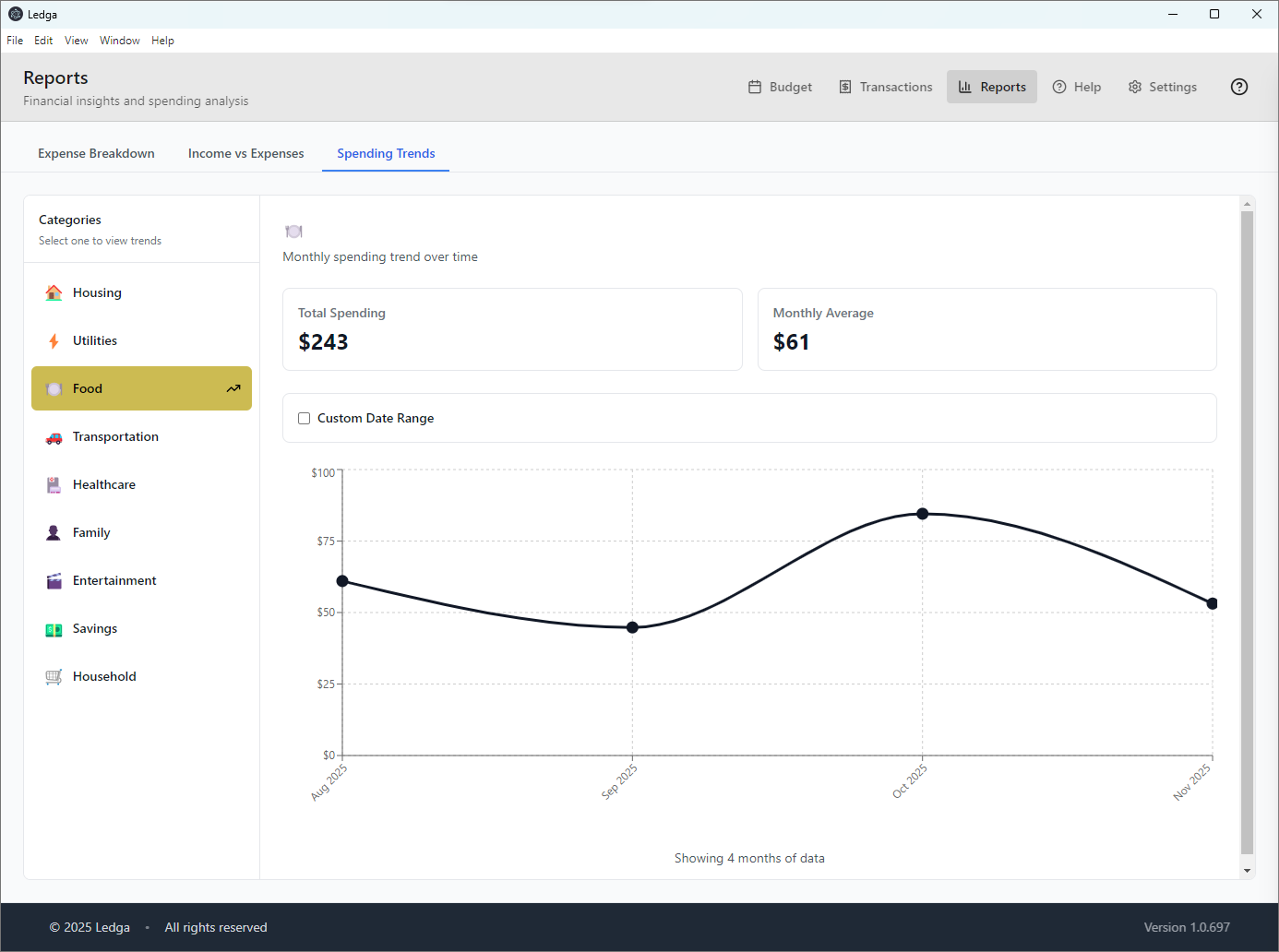This screenshot has height=952, width=1279.
Task: Click the Entertainment clapperboard icon
Action: click(54, 580)
